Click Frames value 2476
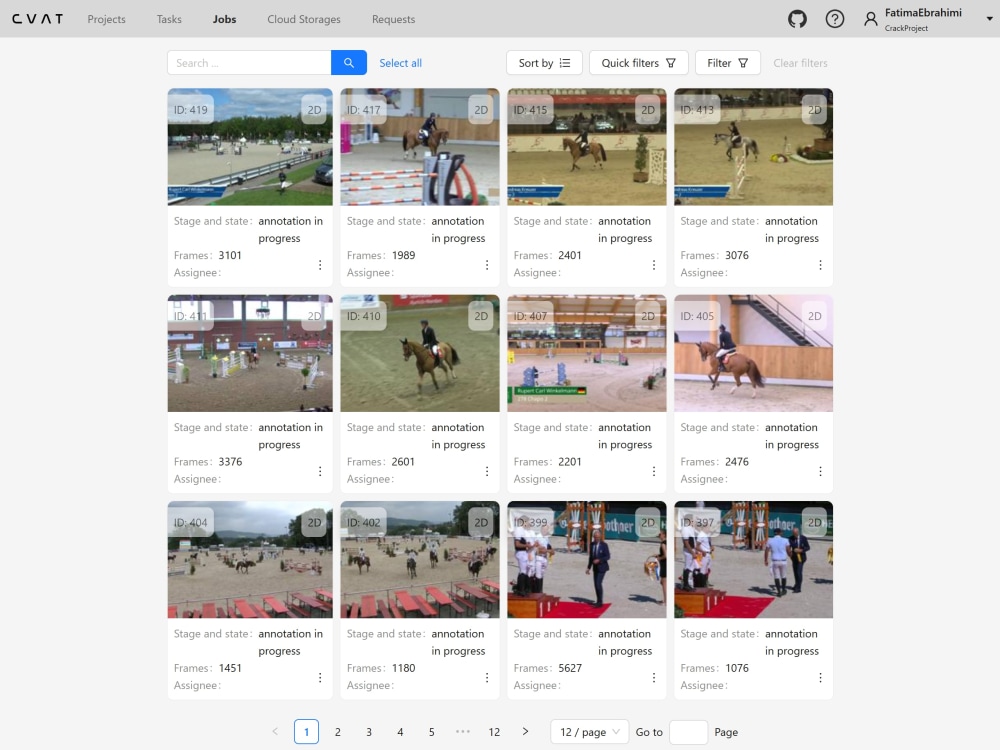Screen dimensions: 1000x750 point(737,462)
